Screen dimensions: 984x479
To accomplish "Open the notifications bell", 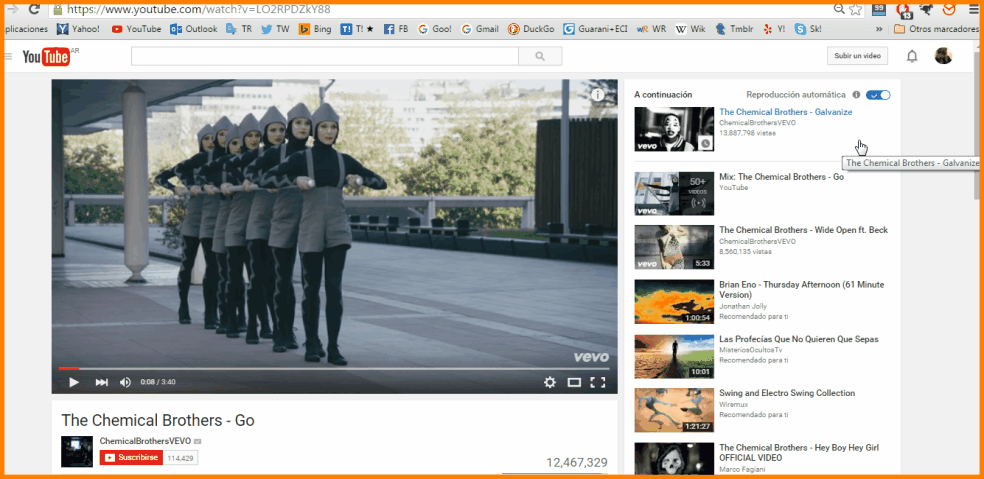I will 912,56.
